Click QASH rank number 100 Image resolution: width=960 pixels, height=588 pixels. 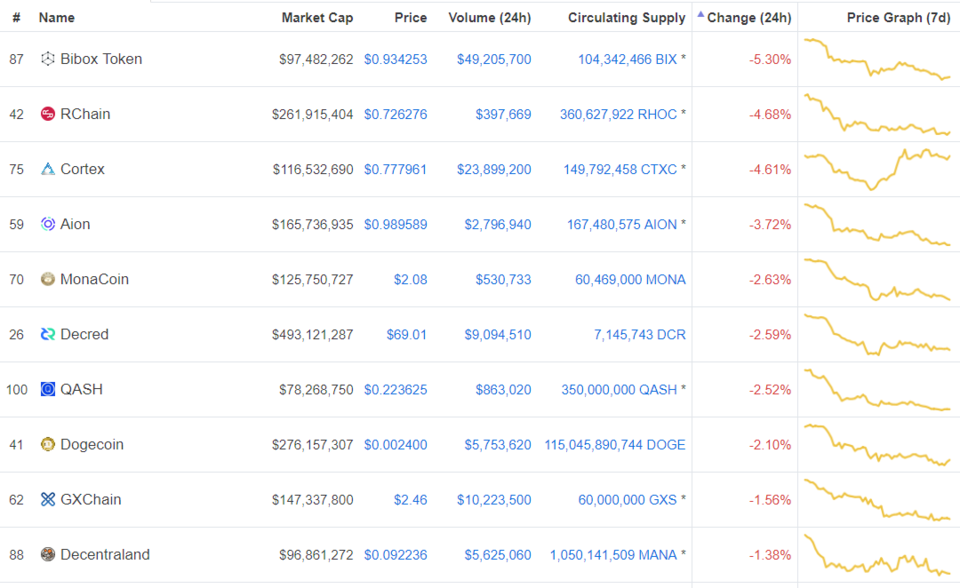click(x=17, y=390)
